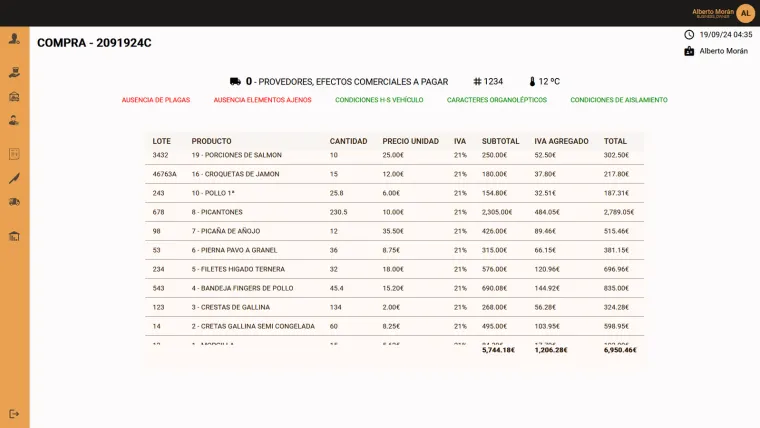Image resolution: width=760 pixels, height=428 pixels.
Task: Click Ausencia de Plagas status label
Action: [156, 100]
